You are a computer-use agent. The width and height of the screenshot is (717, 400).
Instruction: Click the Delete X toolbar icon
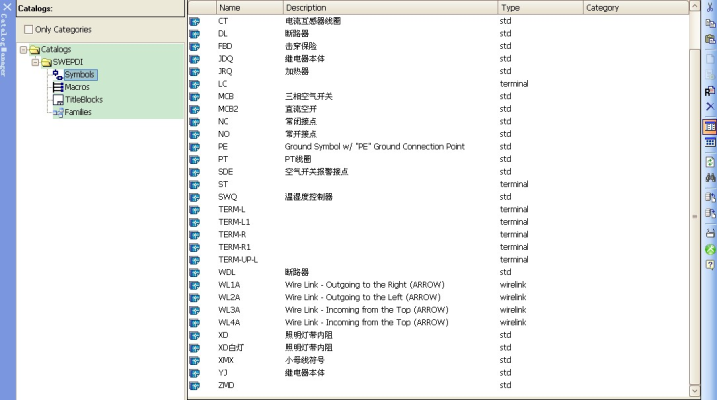click(x=709, y=106)
